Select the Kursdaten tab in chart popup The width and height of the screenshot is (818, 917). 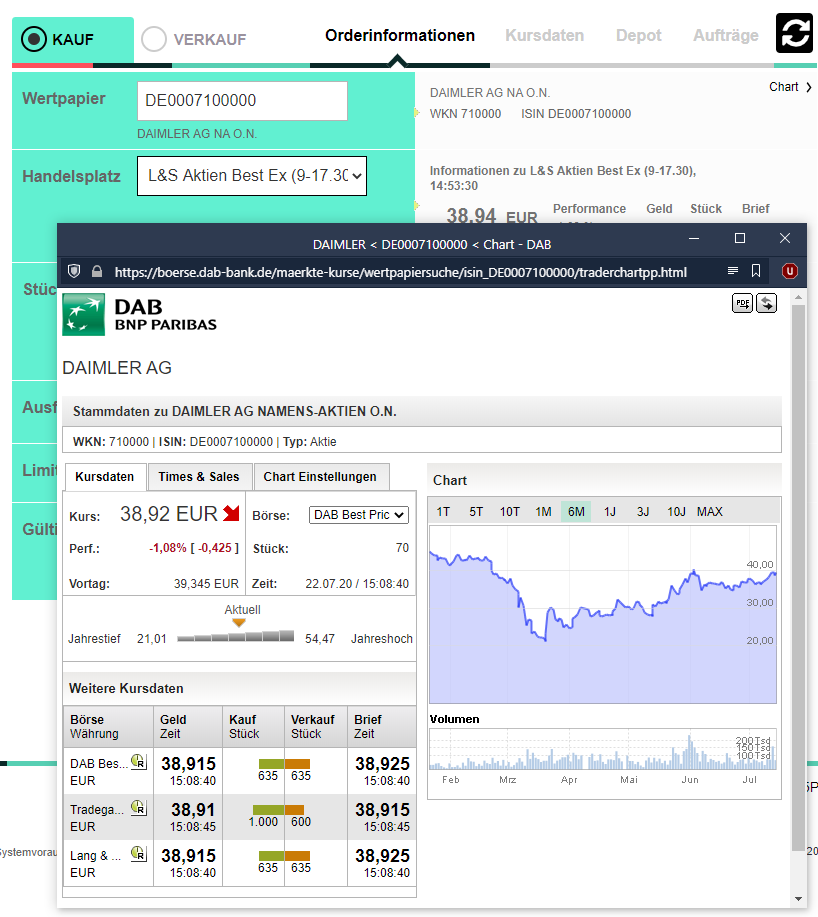pyautogui.click(x=105, y=477)
